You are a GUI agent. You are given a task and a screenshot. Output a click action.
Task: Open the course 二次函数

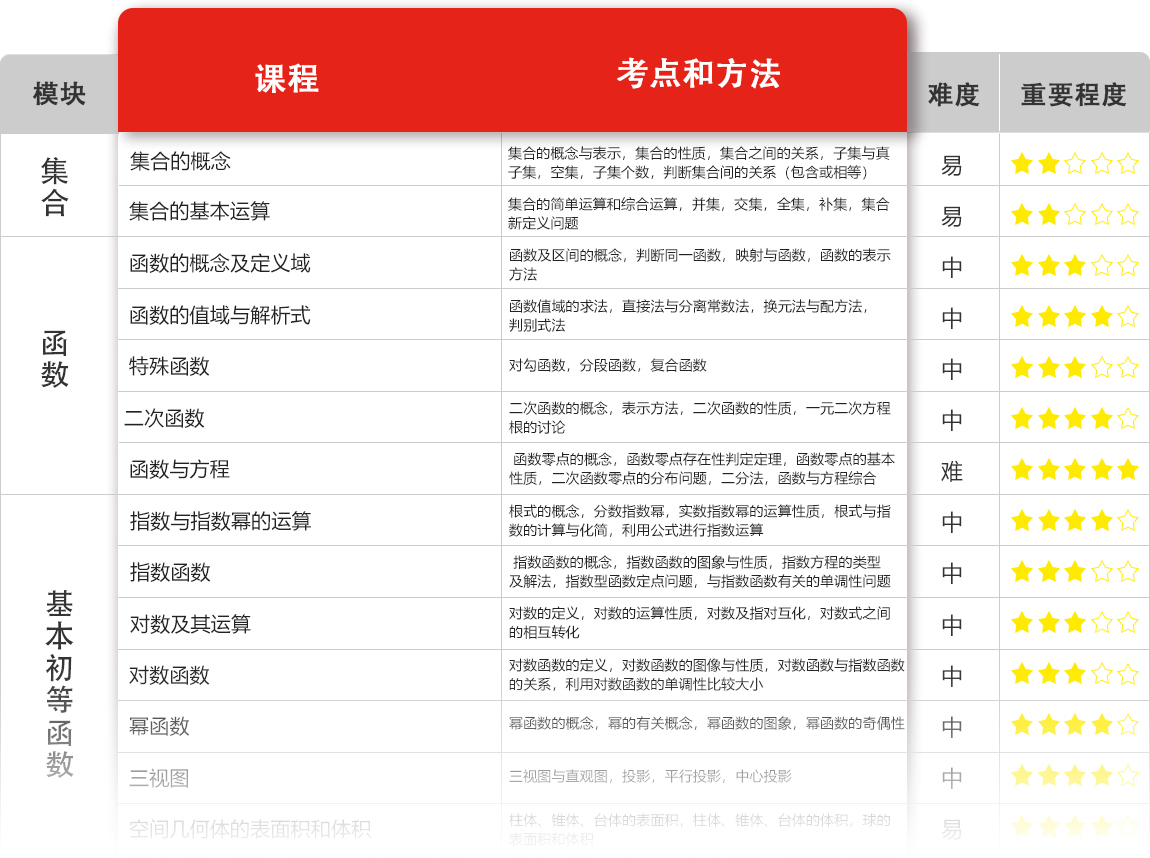coord(164,418)
